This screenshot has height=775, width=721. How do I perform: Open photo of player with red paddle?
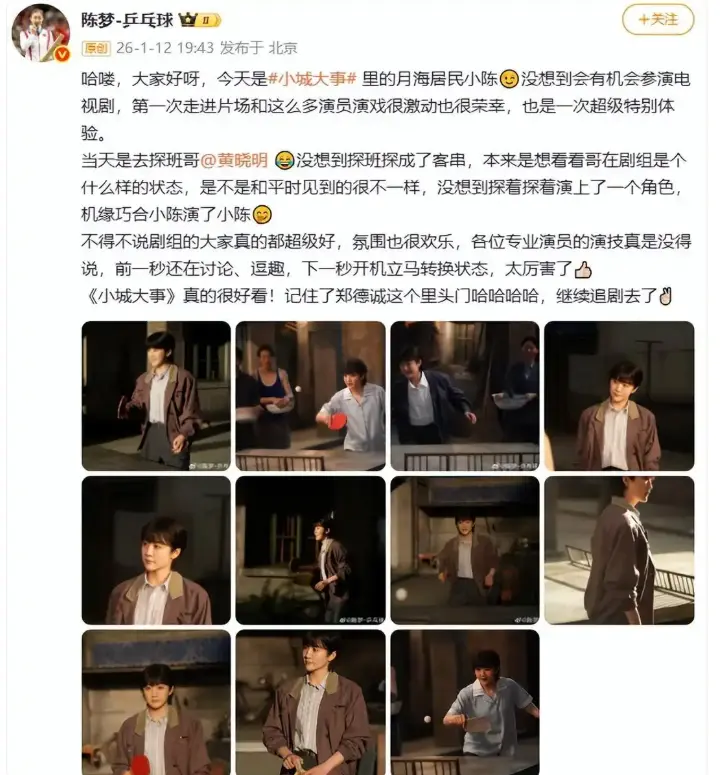310,396
